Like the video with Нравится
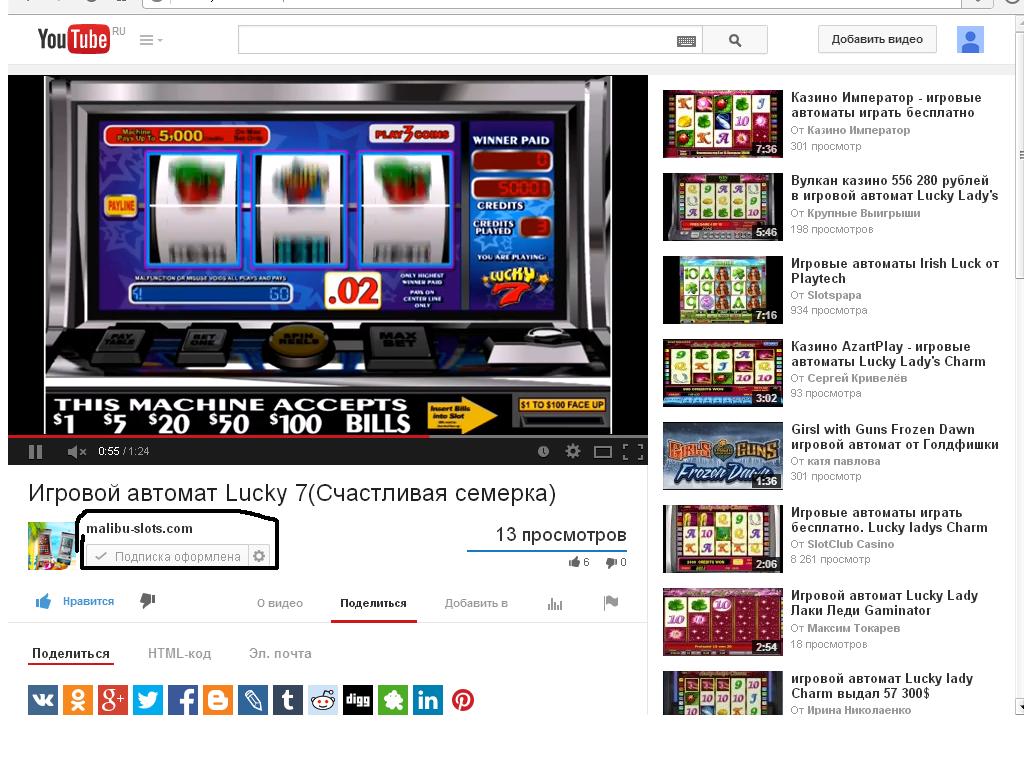 75,601
